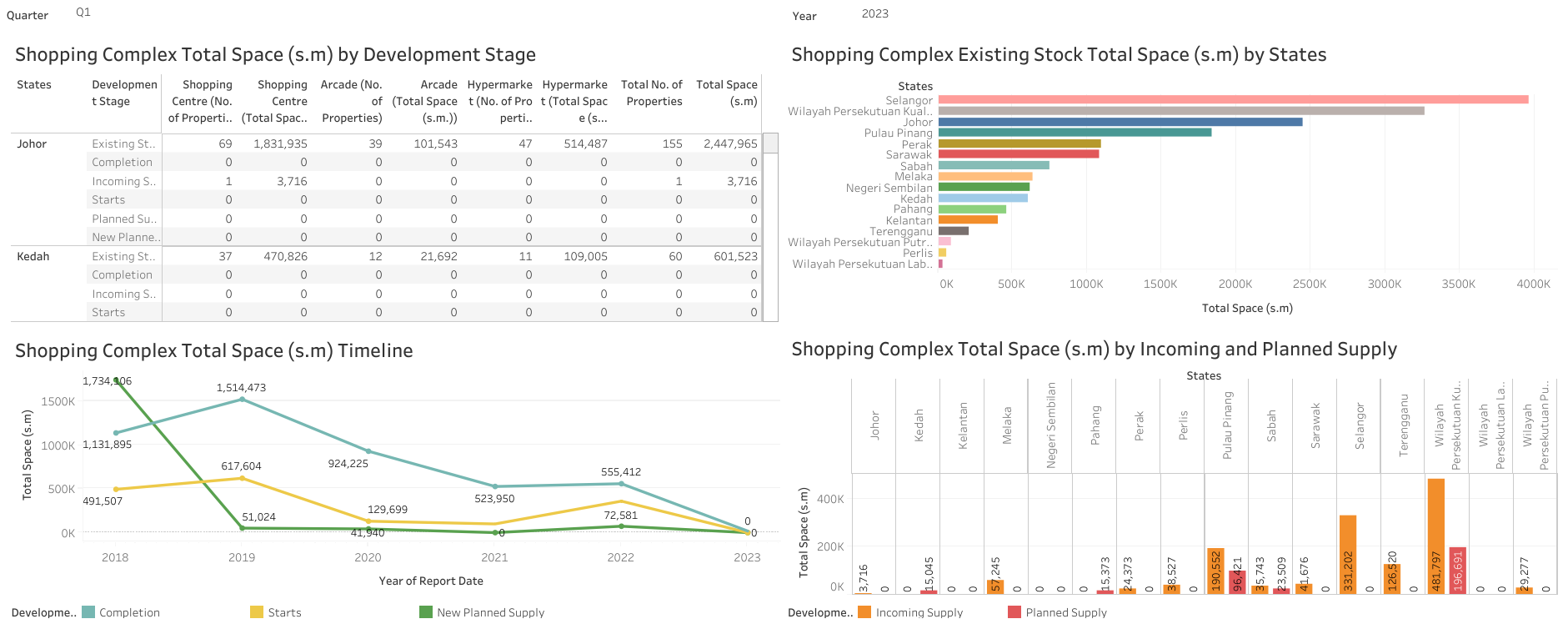Viewport: 1568px width, 629px height.
Task: Click the 1,514,473 Completion point for 2019
Action: (x=243, y=400)
